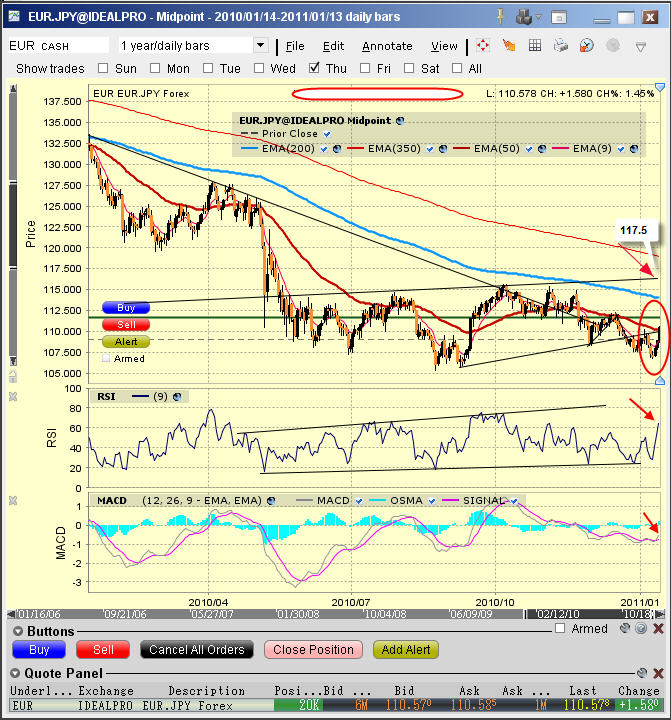Uncheck the Thu show-trades checkbox

pos(314,68)
